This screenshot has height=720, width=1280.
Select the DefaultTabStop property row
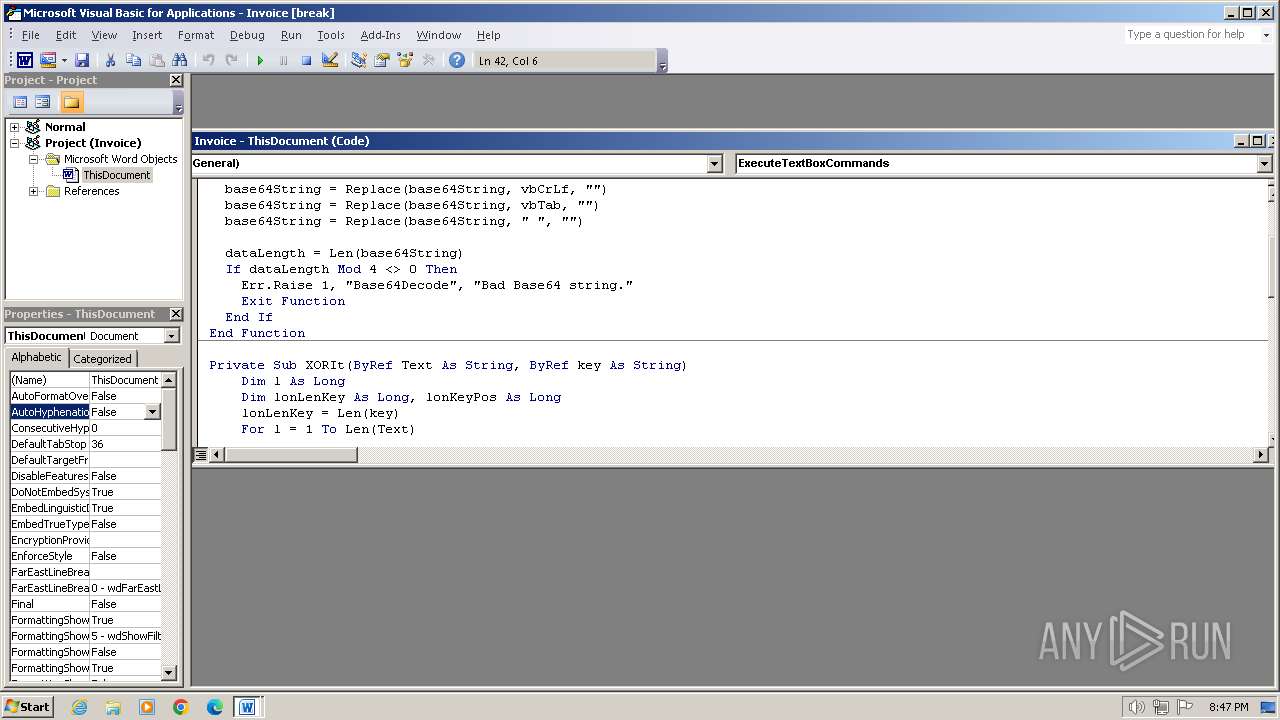85,444
